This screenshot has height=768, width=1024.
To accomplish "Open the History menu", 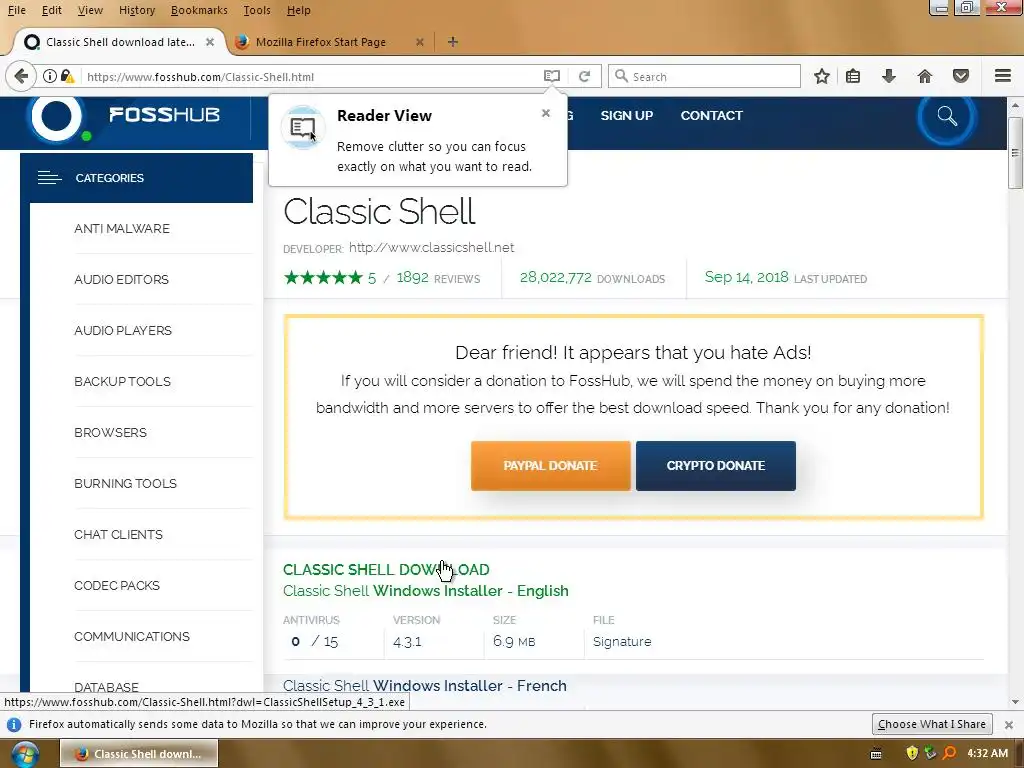I will coord(137,10).
